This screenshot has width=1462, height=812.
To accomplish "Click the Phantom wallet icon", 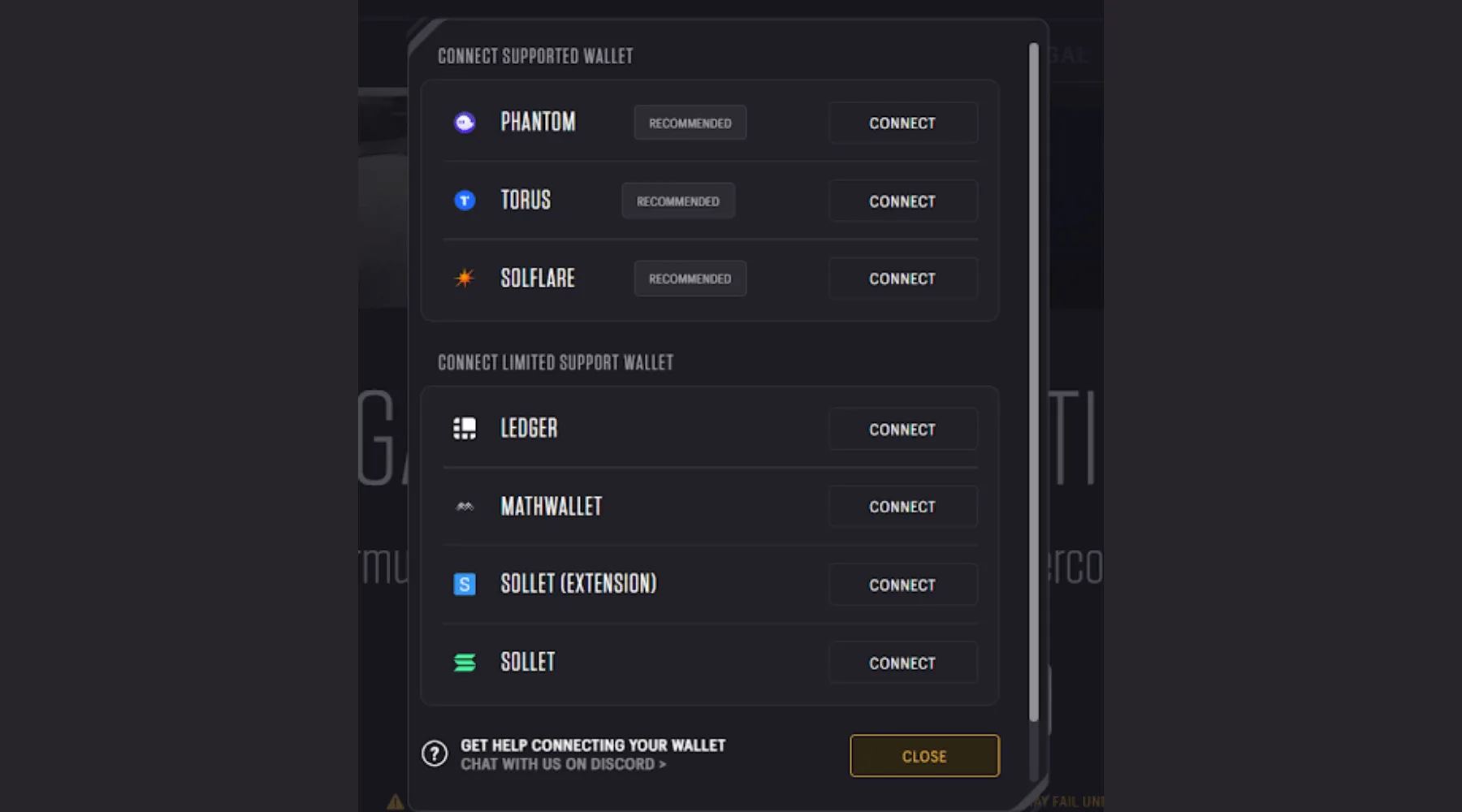I will point(465,123).
